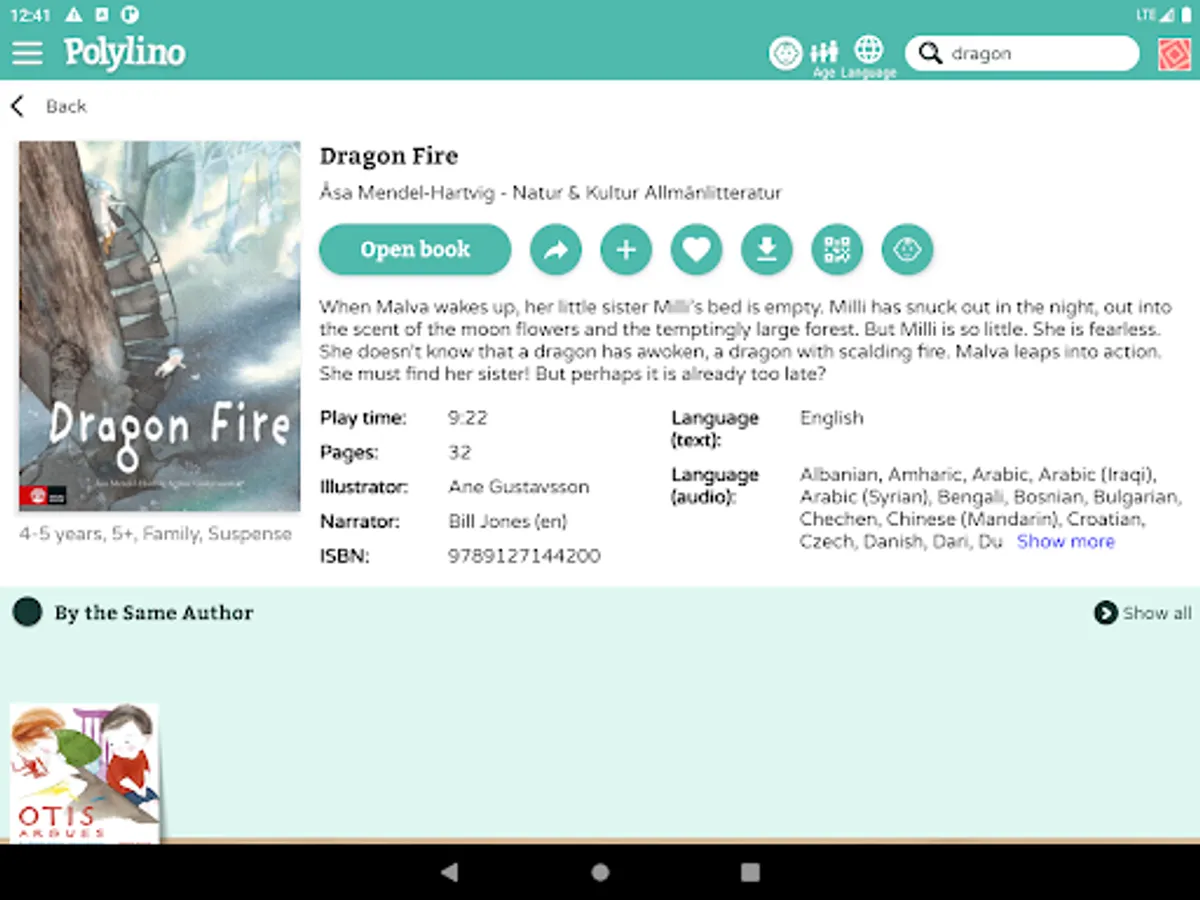1200x900 pixels.
Task: Click Show all for same author
Action: click(x=1143, y=613)
